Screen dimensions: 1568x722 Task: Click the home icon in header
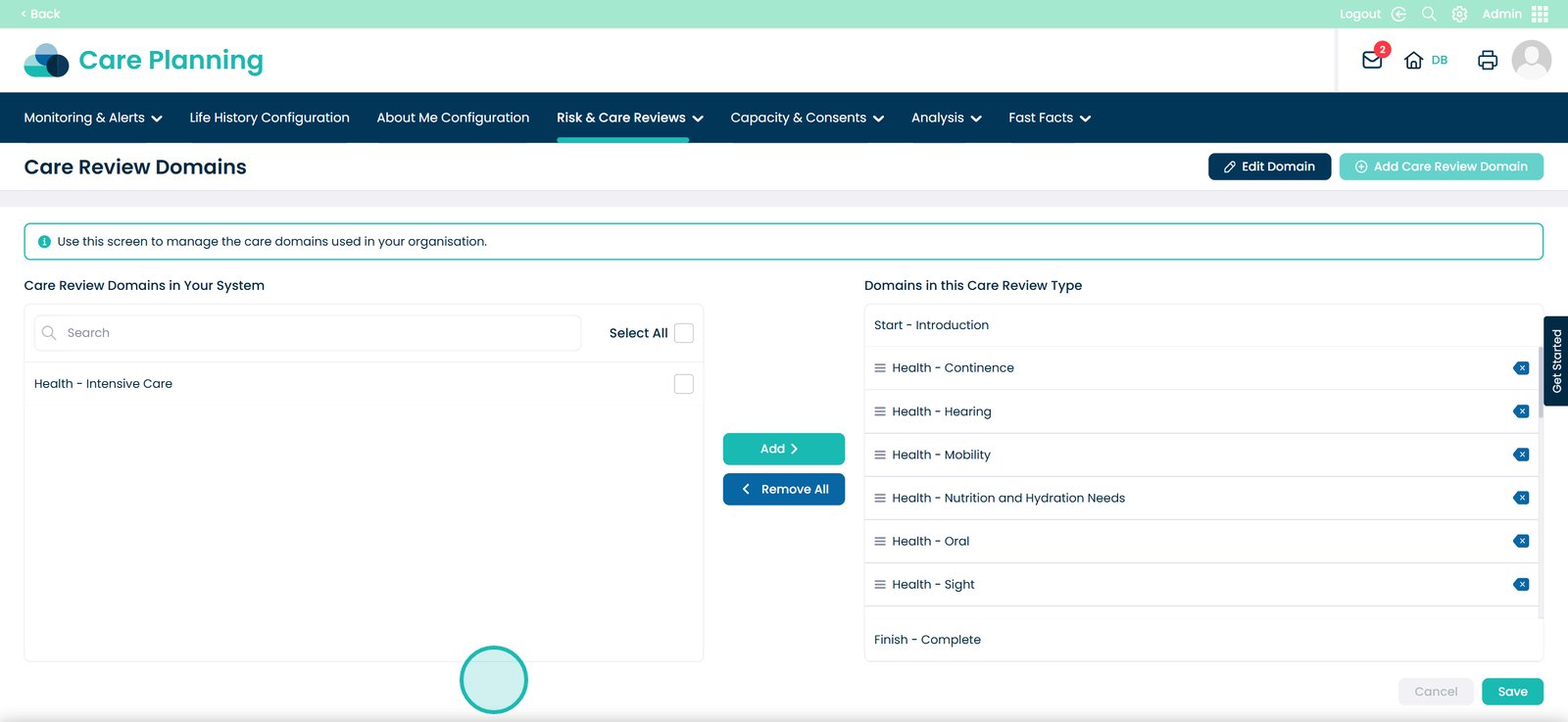tap(1413, 60)
